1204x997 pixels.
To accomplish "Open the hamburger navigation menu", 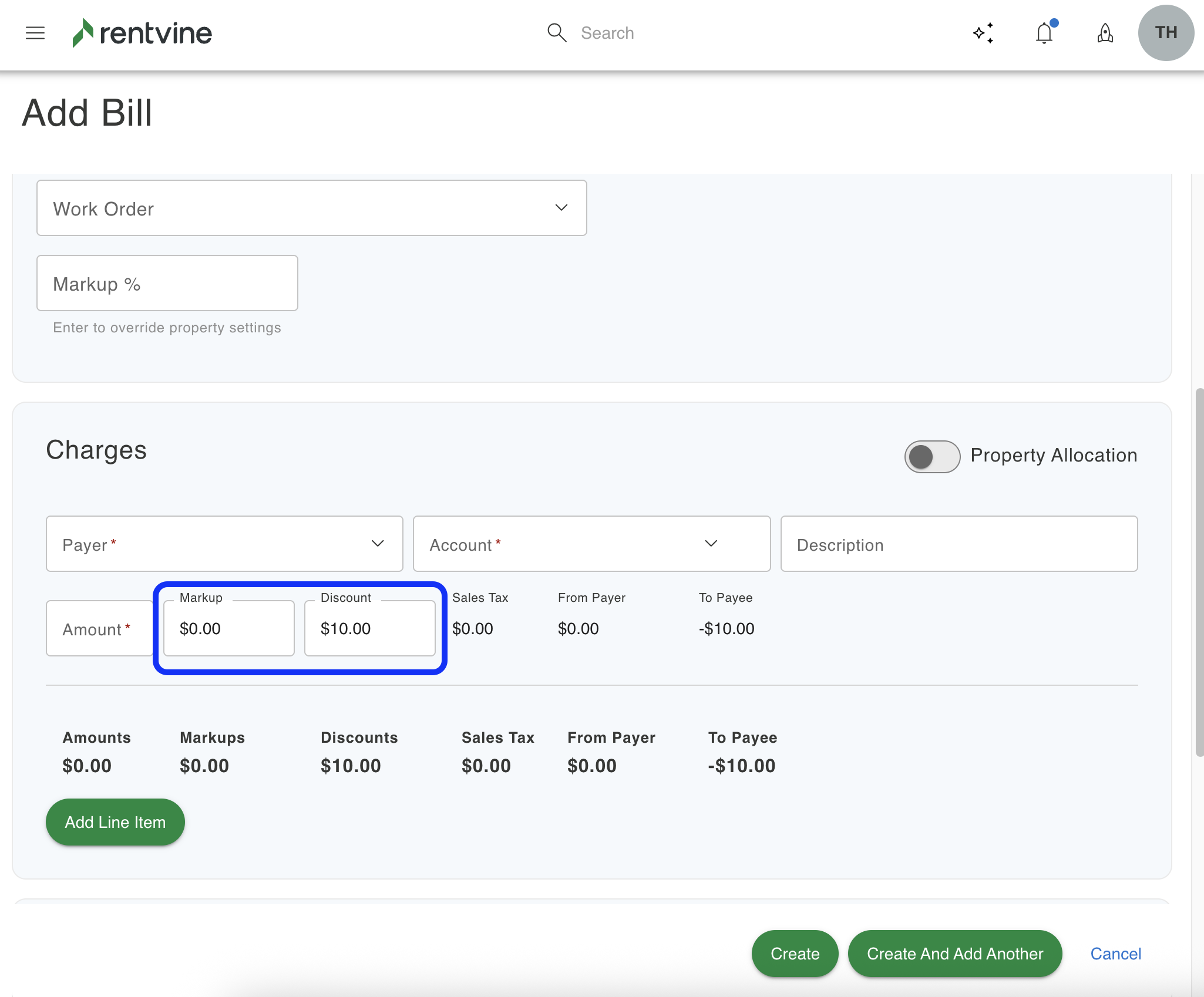I will click(35, 33).
